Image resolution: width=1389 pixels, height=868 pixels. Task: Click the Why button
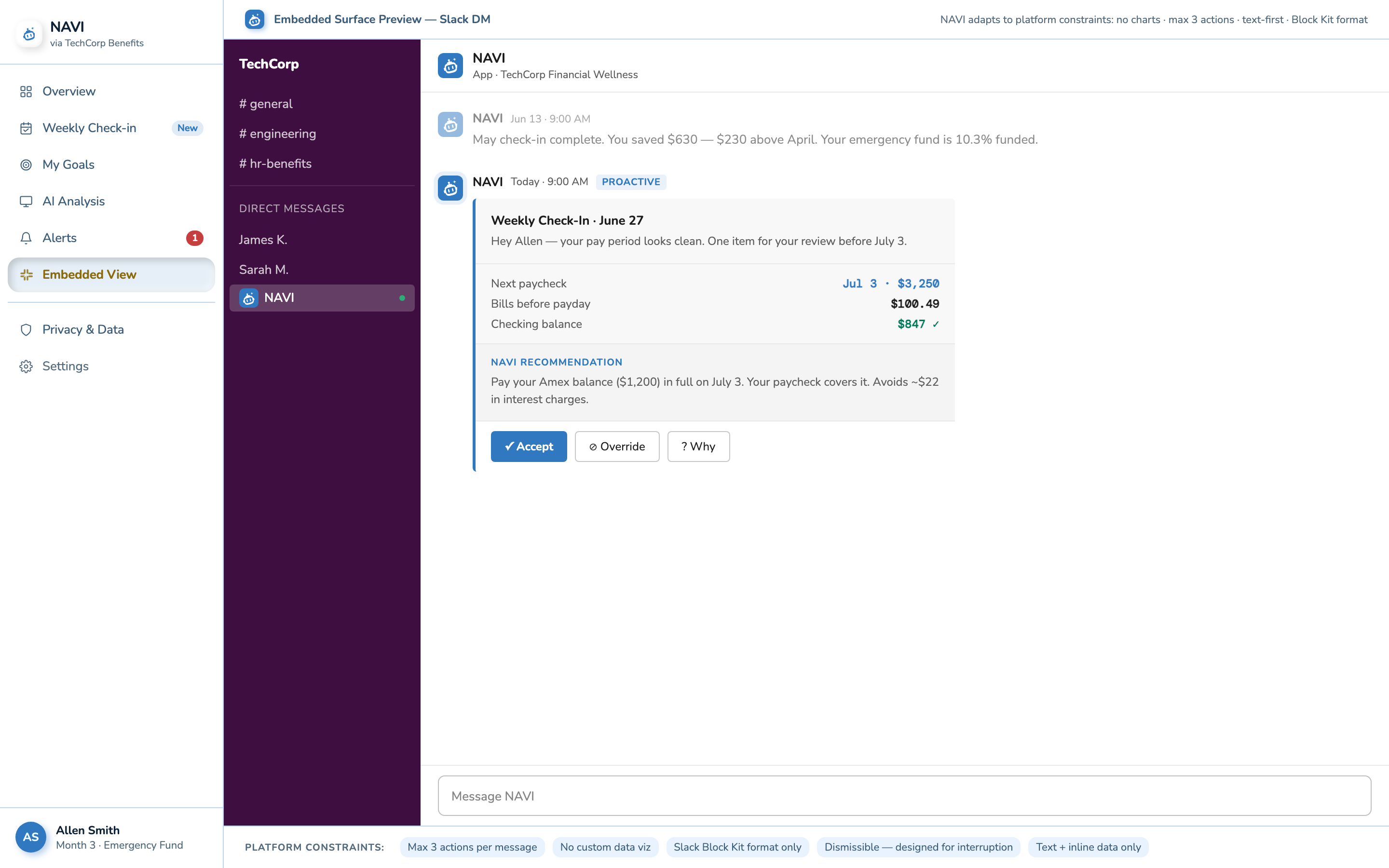698,447
